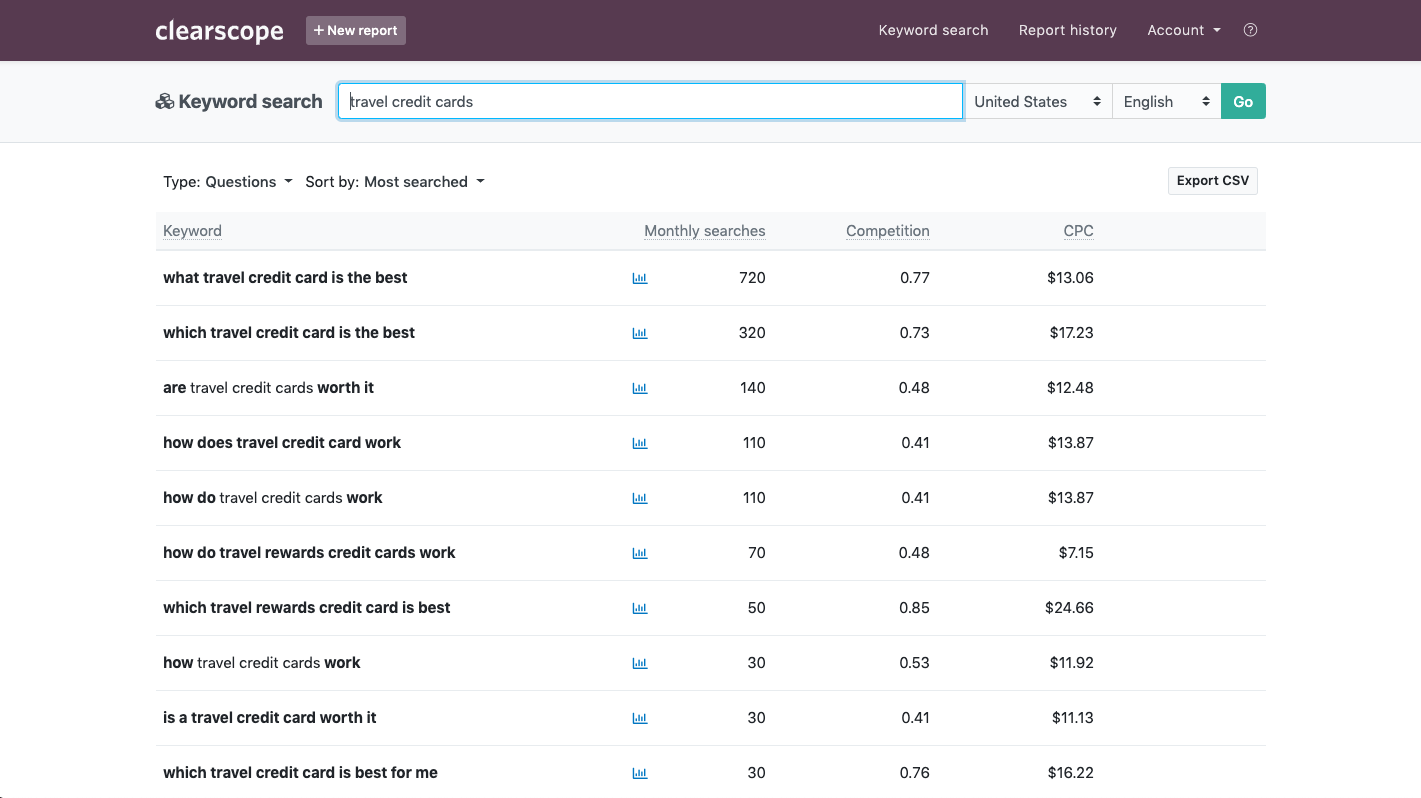
Task: Click the 0.73 competition value
Action: coord(914,333)
